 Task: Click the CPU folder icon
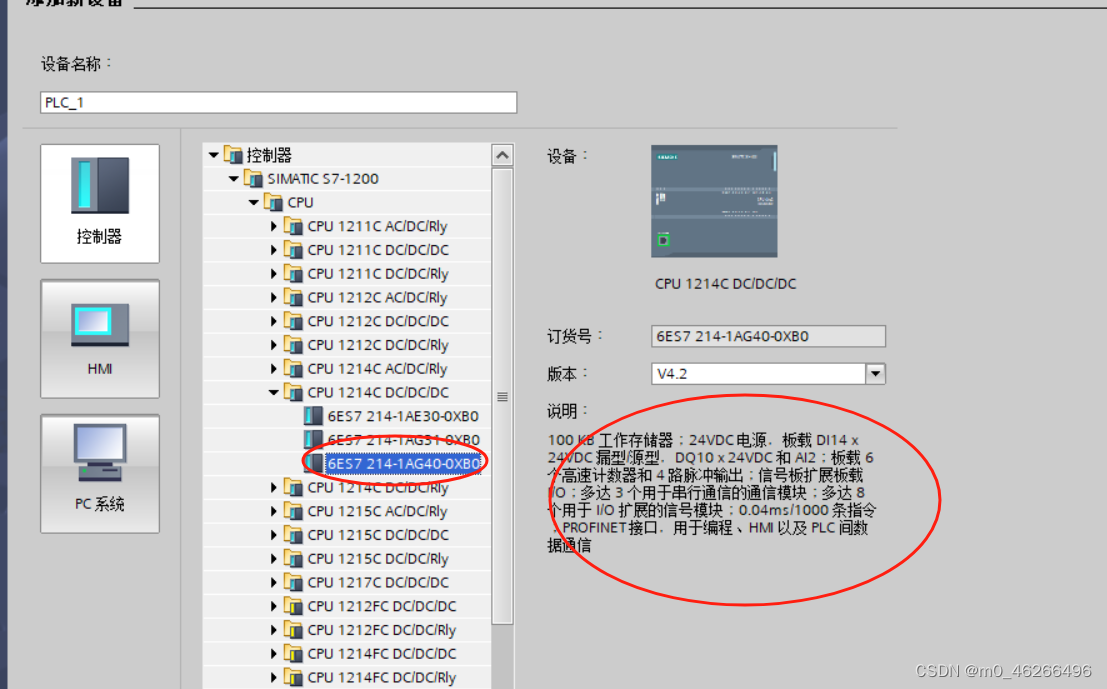pos(273,202)
